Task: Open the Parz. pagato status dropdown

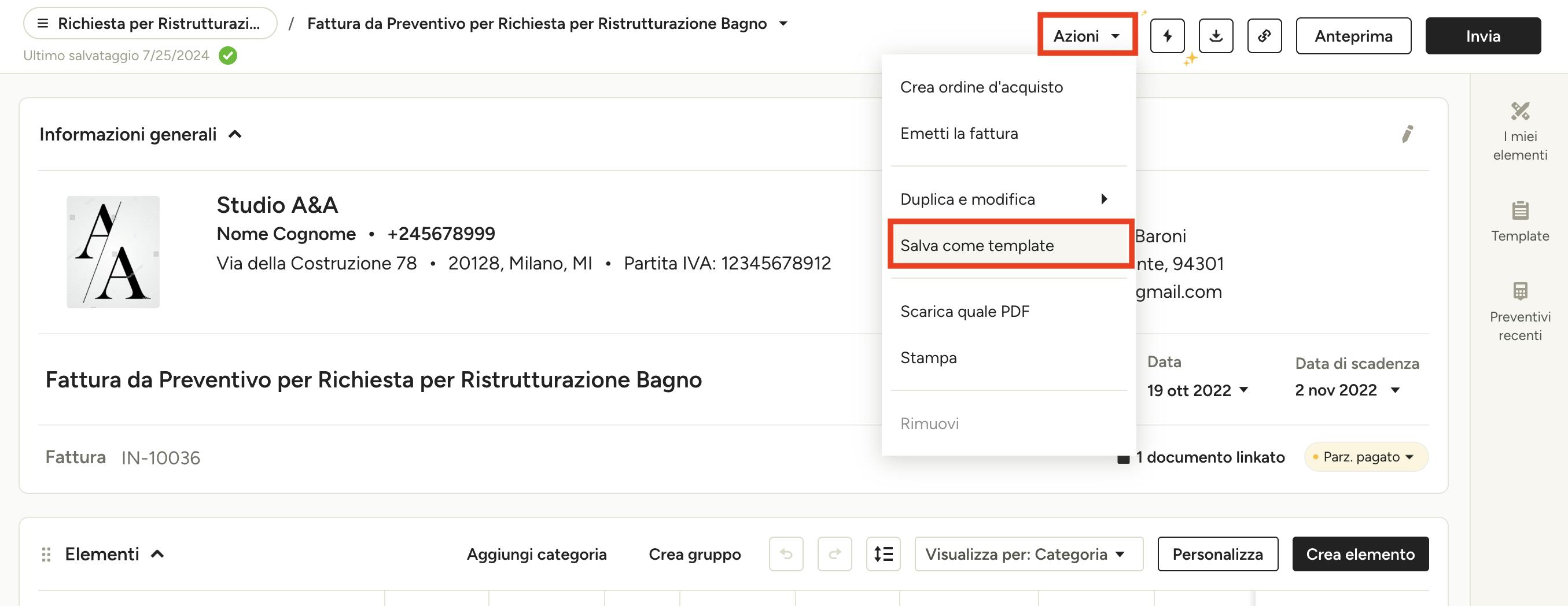Action: (1366, 457)
